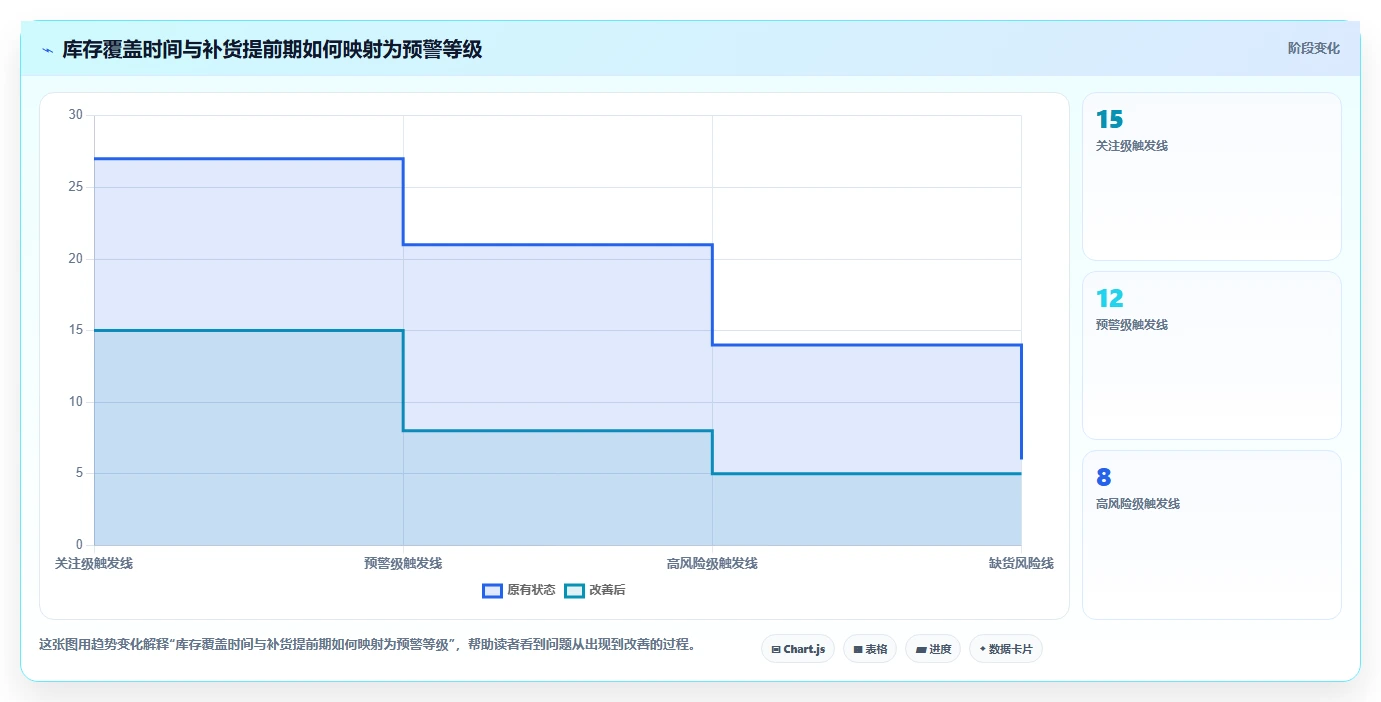Click the 缺货风险线 x-axis label
The width and height of the screenshot is (1381, 702).
[1021, 563]
